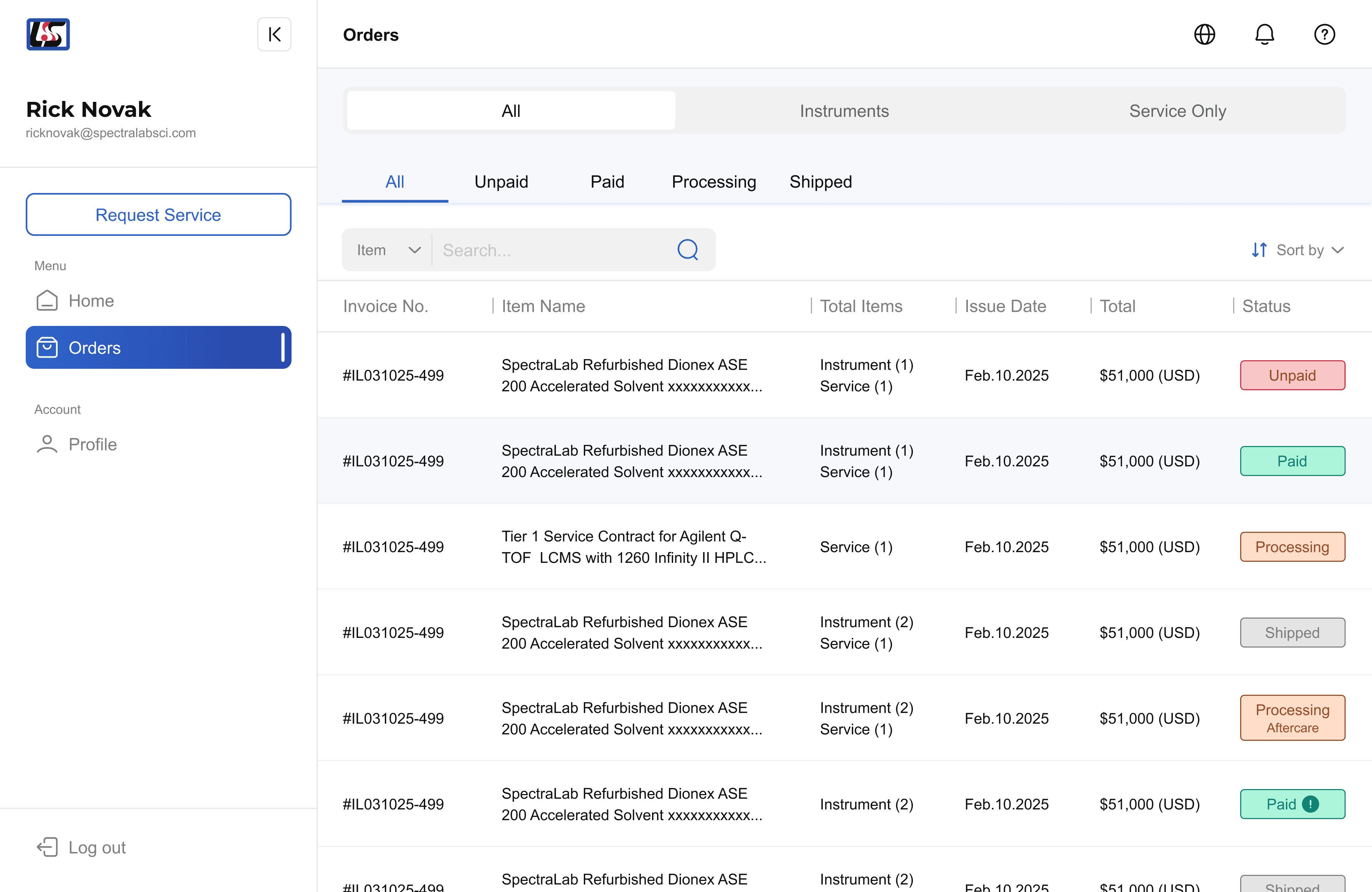Open notifications bell icon
The height and width of the screenshot is (892, 1372).
click(1264, 35)
